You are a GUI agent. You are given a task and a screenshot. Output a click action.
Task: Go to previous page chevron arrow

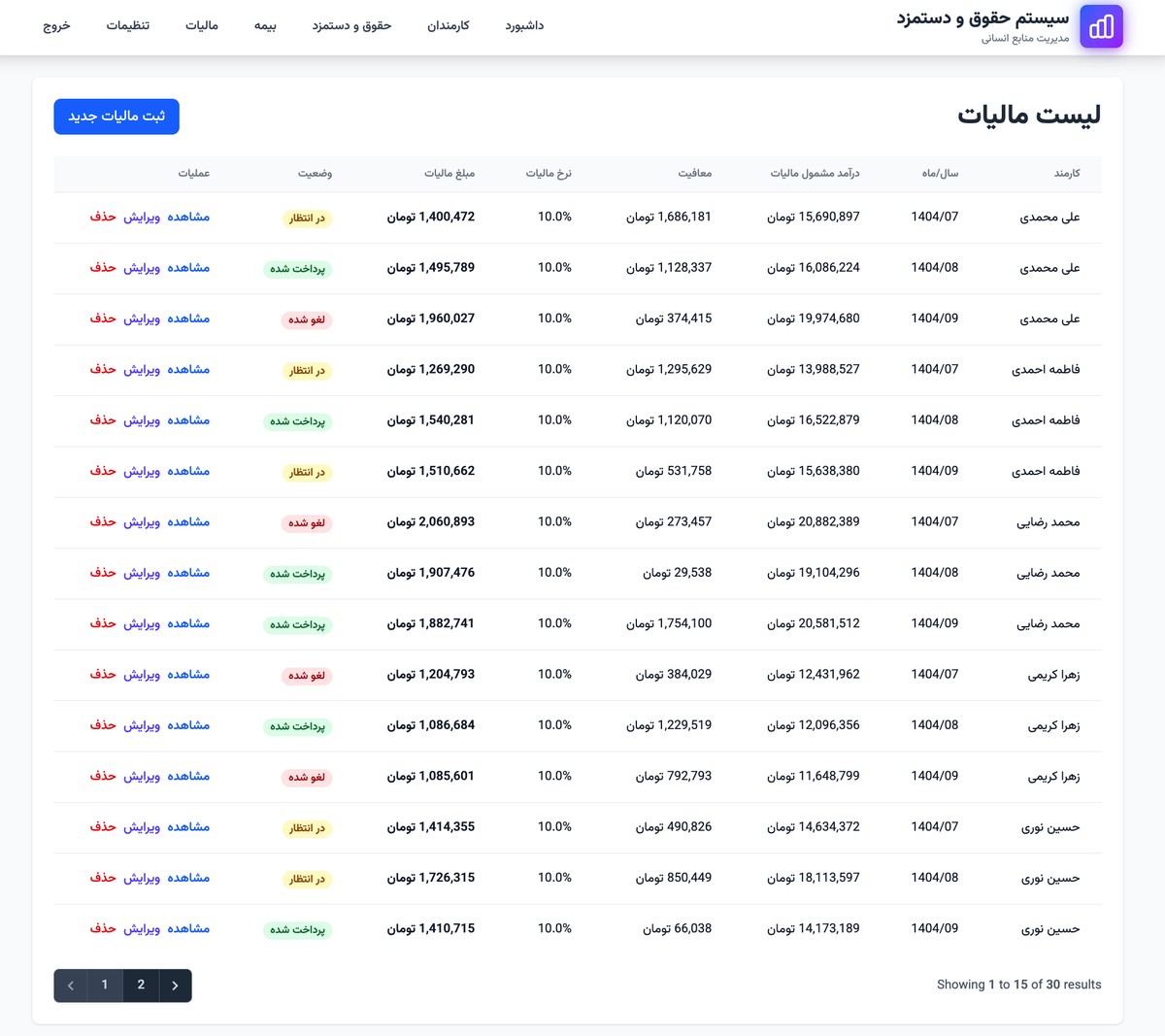pos(71,986)
